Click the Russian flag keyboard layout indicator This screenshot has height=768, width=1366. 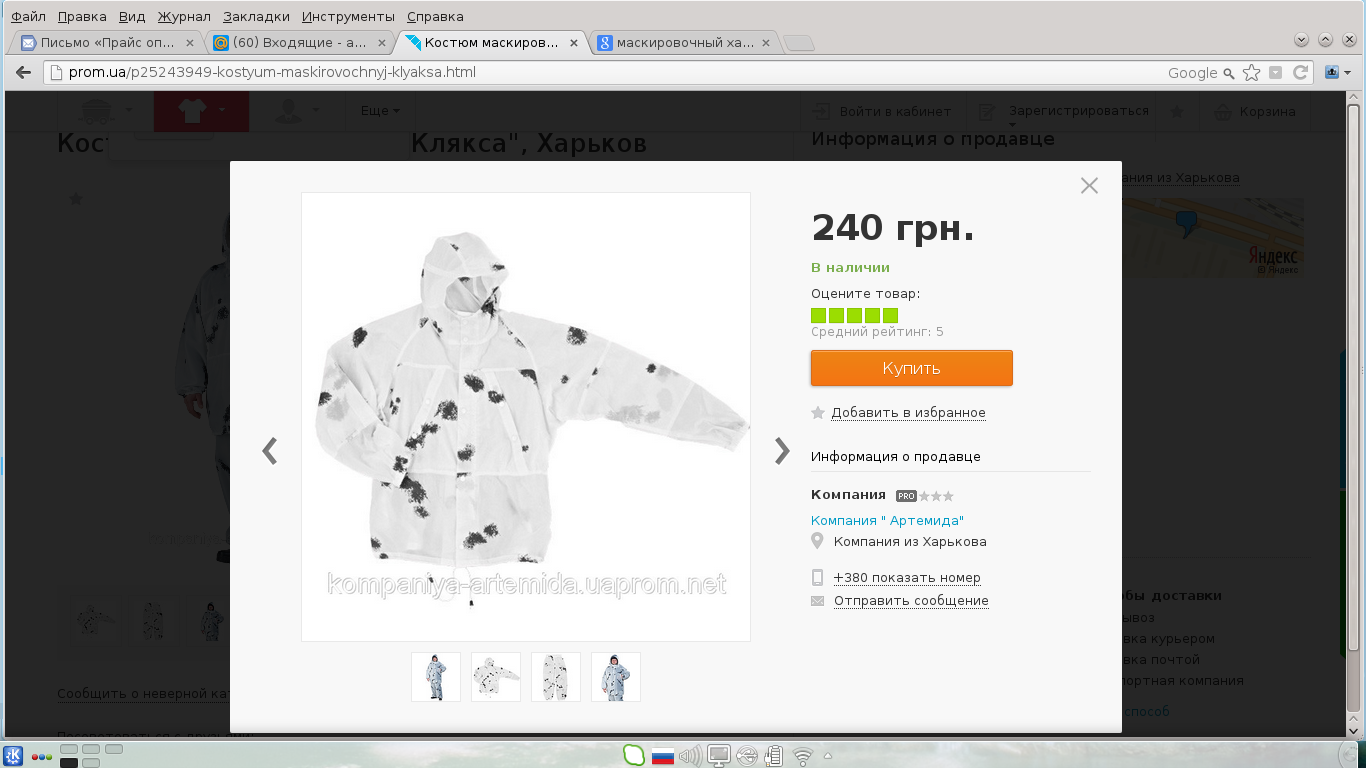tap(662, 756)
